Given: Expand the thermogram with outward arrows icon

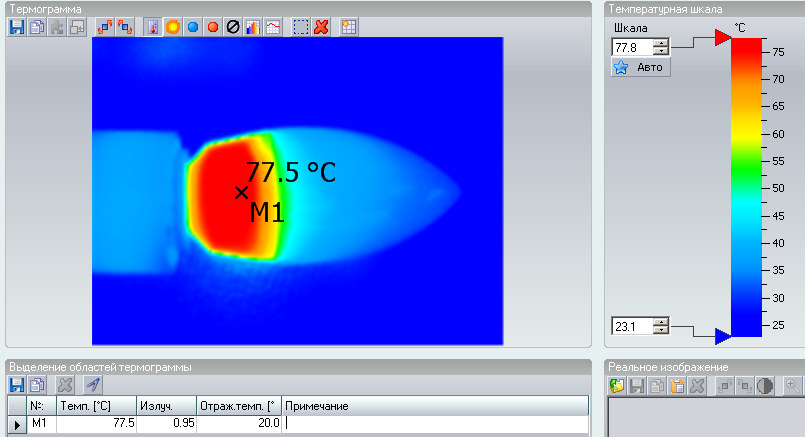Looking at the screenshot, I should (x=105, y=27).
